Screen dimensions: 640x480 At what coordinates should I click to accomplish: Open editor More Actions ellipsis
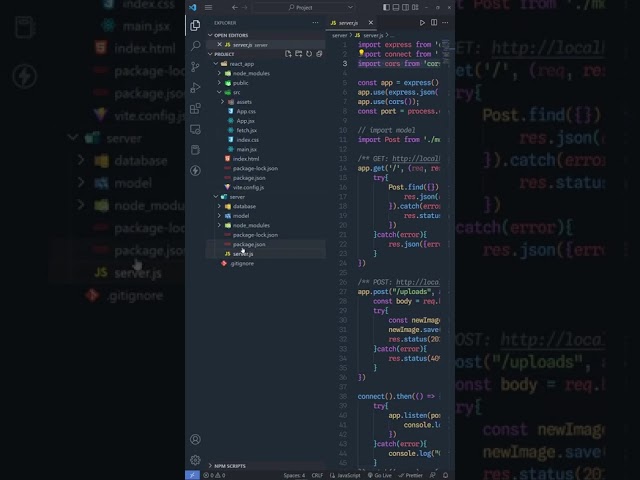pyautogui.click(x=445, y=22)
